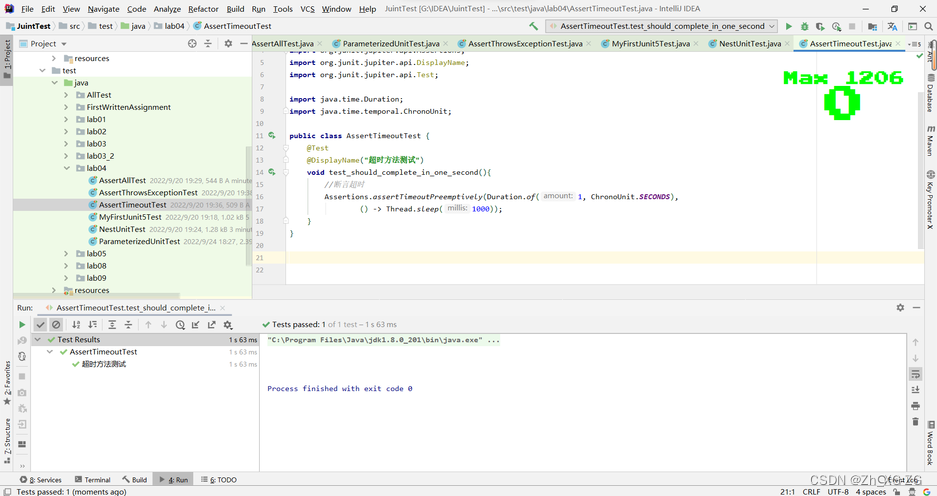937x496 pixels.
Task: Close the AssertTimeoutTest run tab
Action: (222, 308)
